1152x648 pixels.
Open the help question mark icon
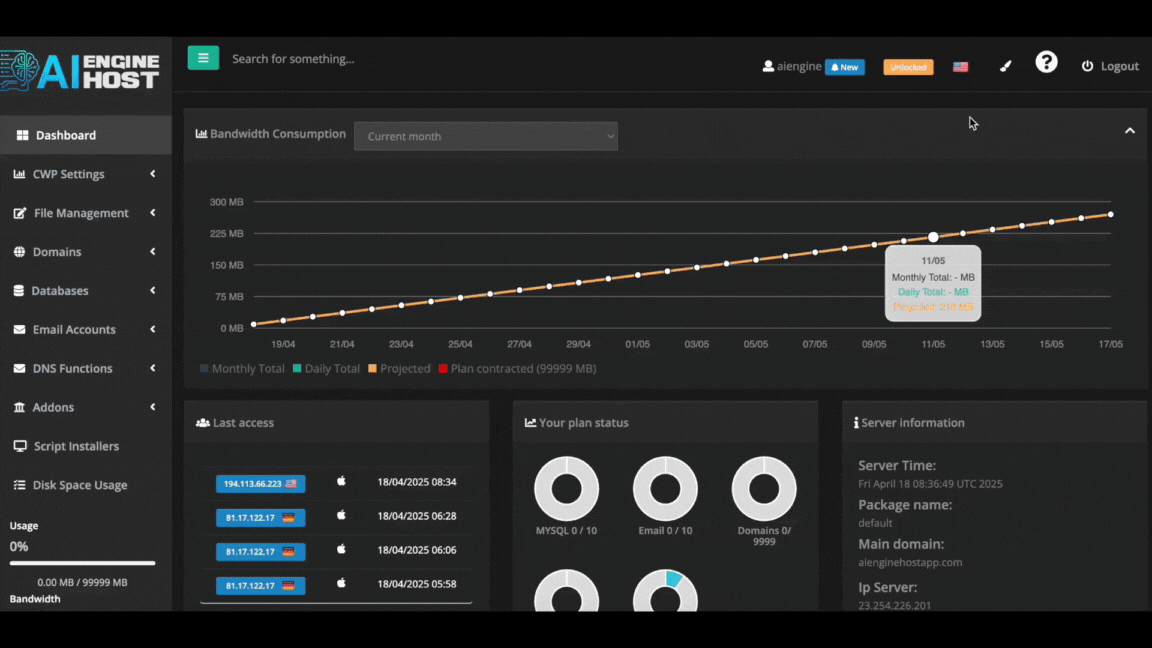(x=1046, y=63)
